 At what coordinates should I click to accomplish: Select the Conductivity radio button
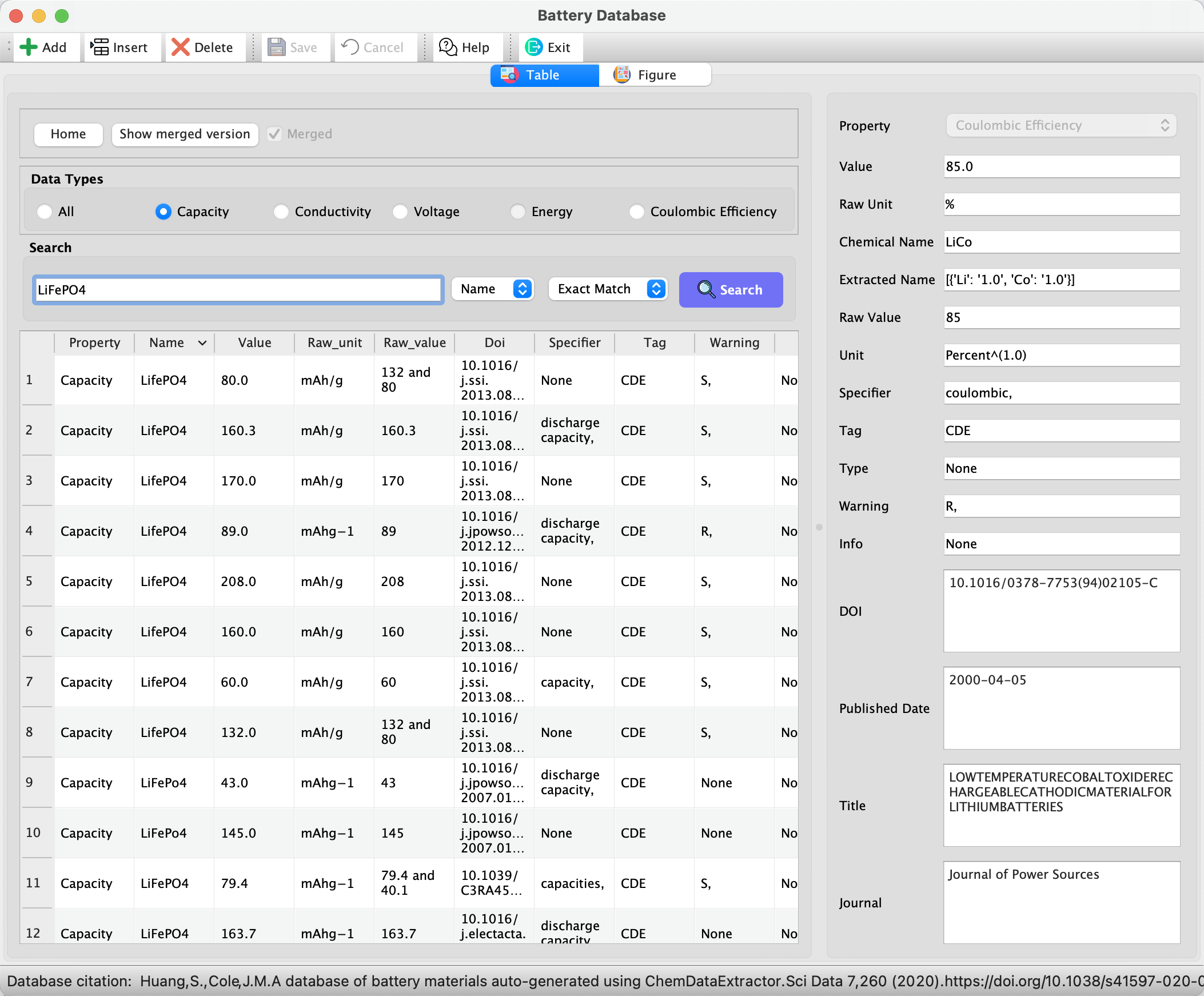tap(281, 212)
